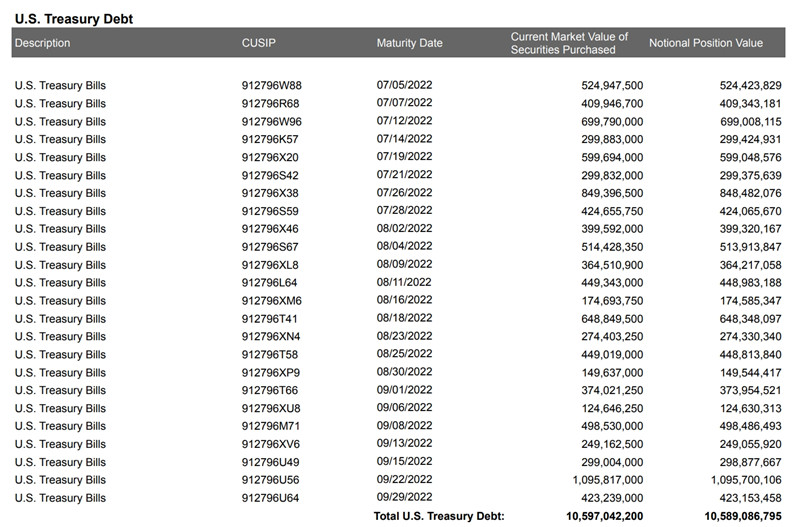Click maturity date 09/22/2022
The height and width of the screenshot is (527, 800).
pyautogui.click(x=404, y=479)
